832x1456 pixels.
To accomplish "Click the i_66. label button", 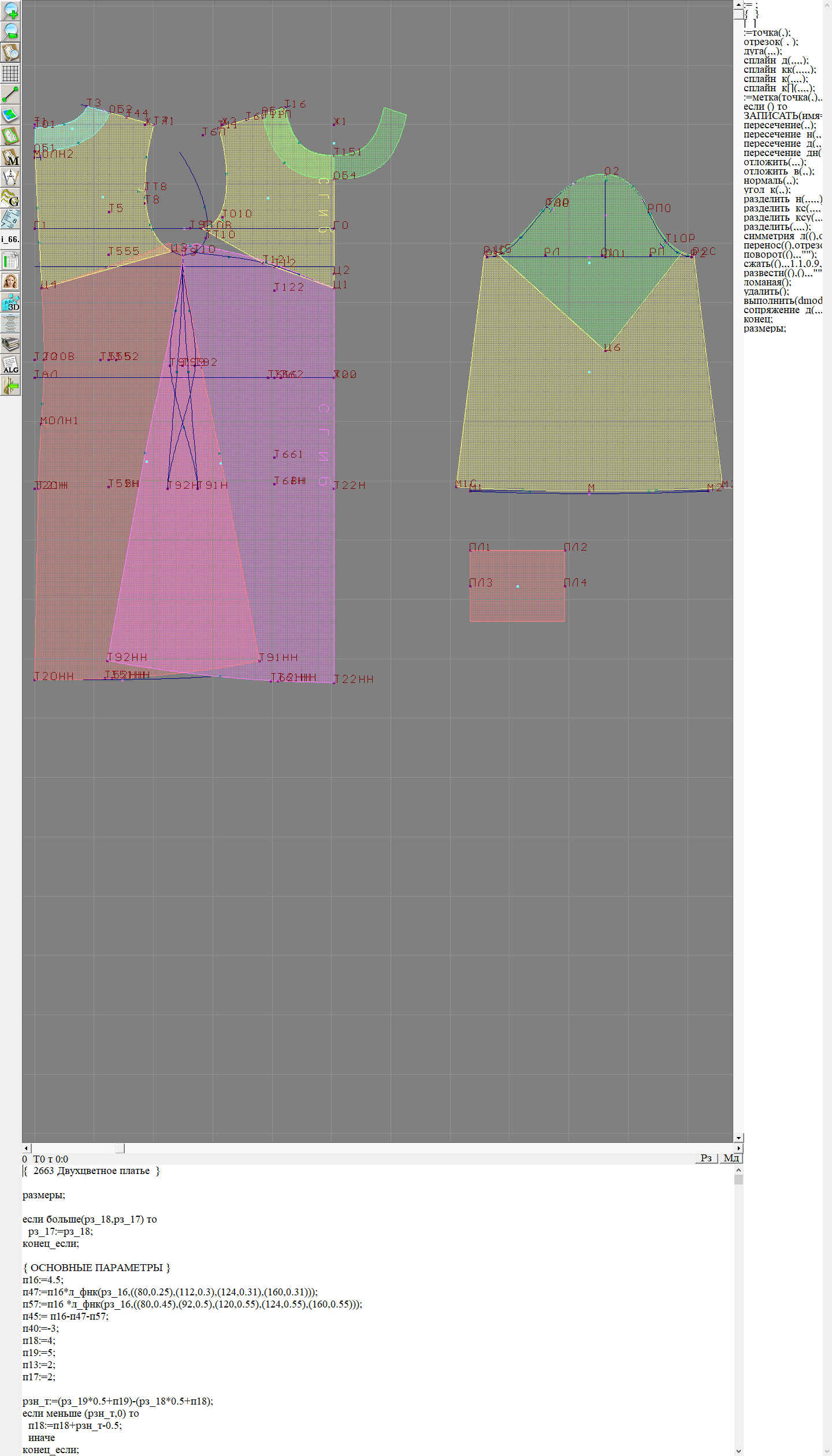I will (10, 239).
